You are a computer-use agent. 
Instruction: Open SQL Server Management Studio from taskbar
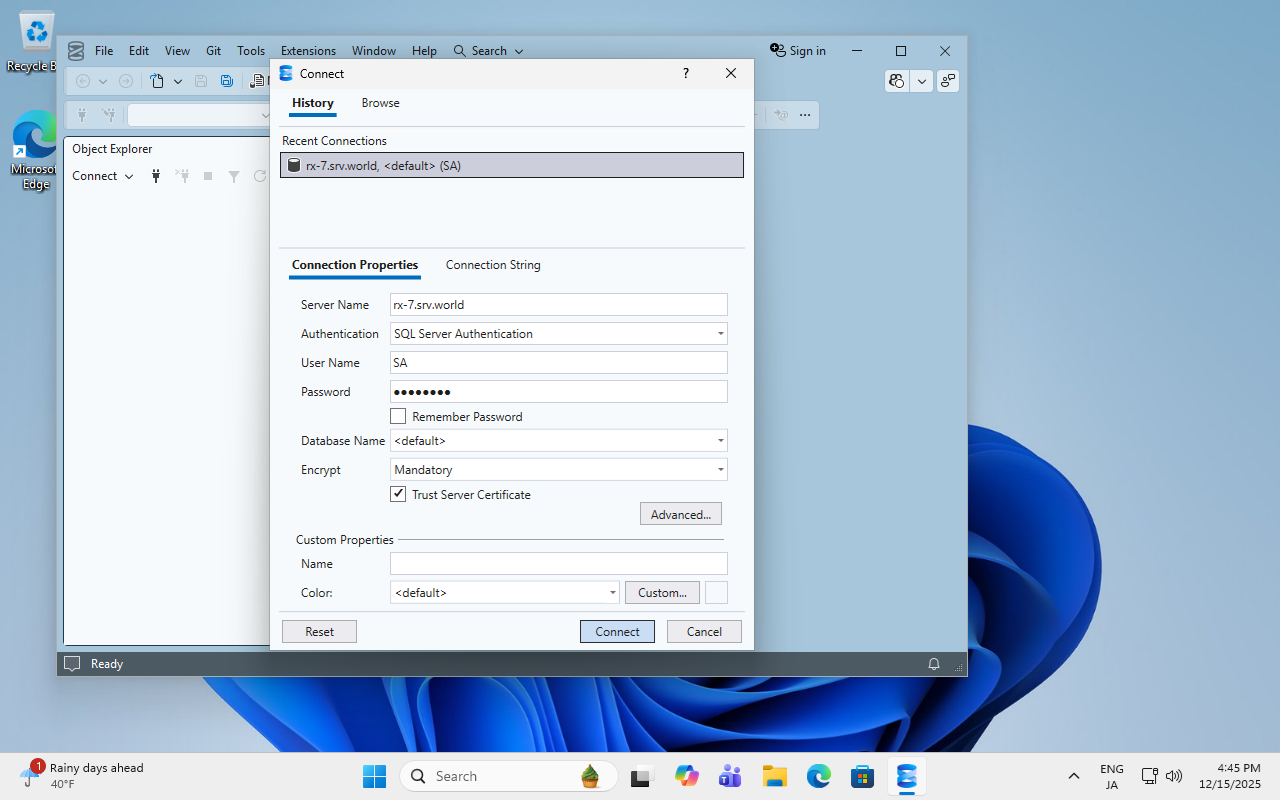click(907, 776)
